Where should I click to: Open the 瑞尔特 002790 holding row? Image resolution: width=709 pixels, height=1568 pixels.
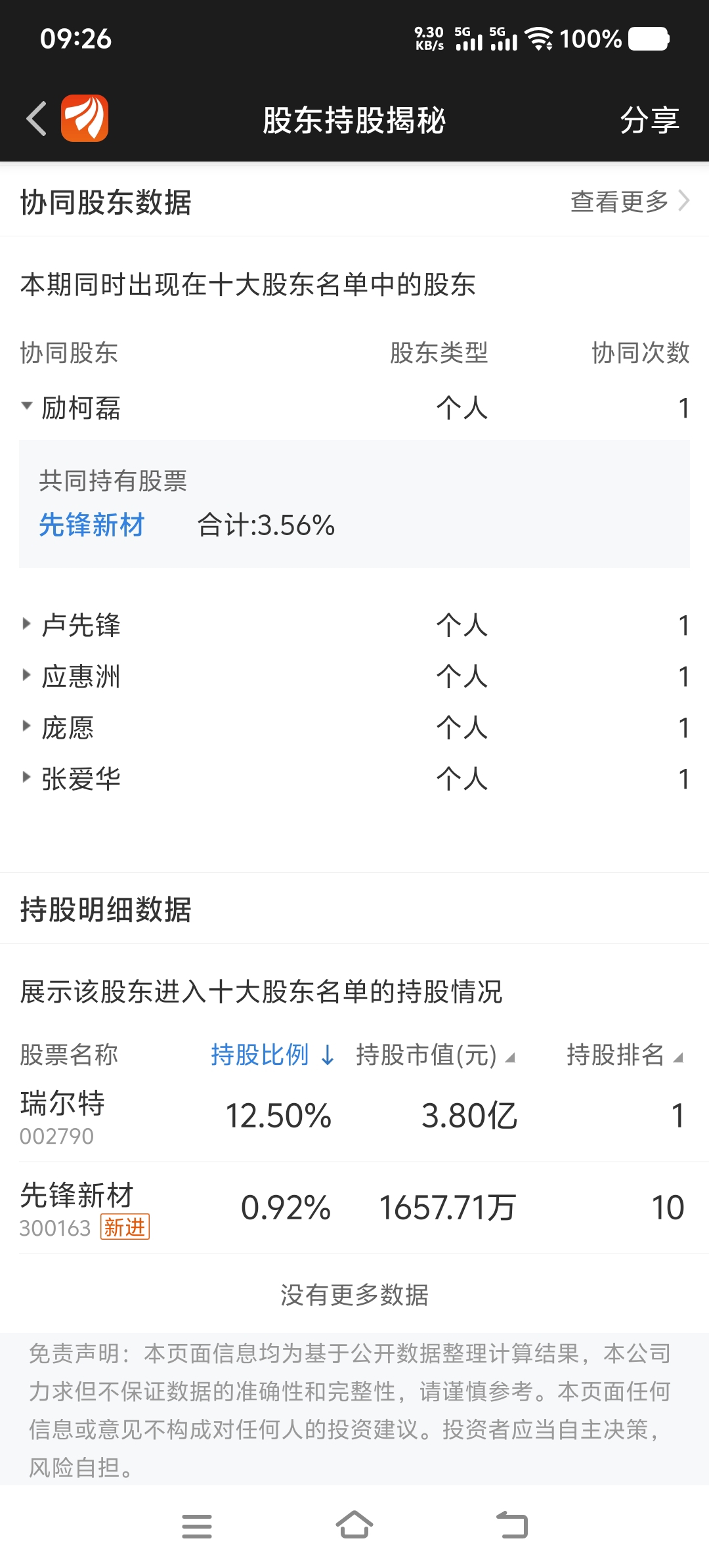[x=354, y=1116]
